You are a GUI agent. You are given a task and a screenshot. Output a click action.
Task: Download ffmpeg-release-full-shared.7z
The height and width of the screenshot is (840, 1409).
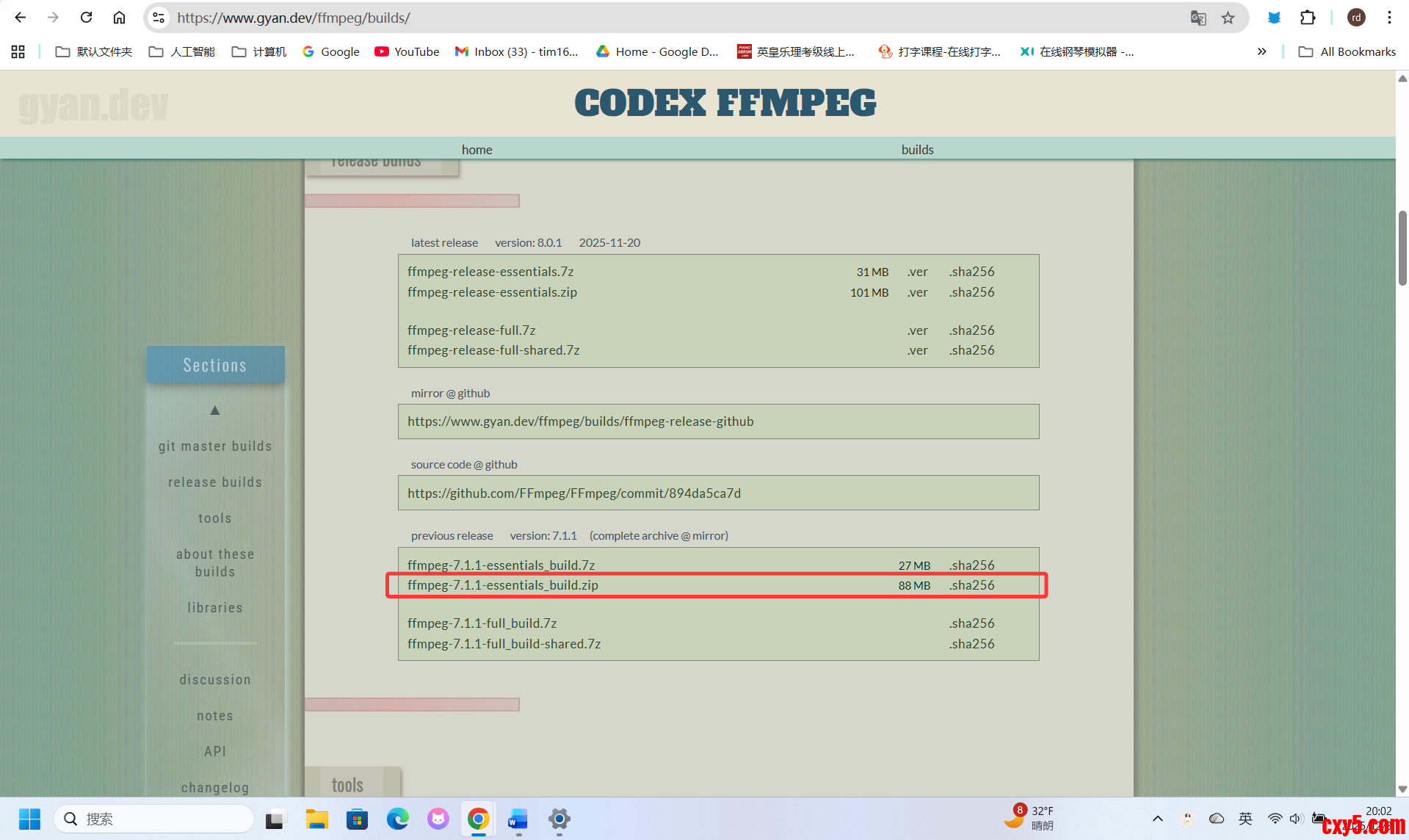click(493, 350)
